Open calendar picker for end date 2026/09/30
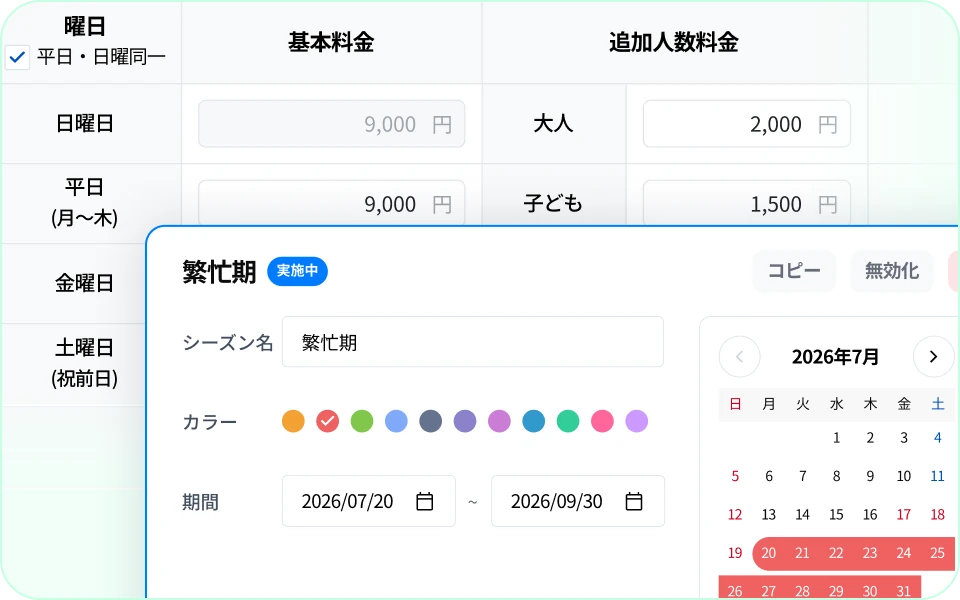Image resolution: width=960 pixels, height=600 pixels. point(634,501)
